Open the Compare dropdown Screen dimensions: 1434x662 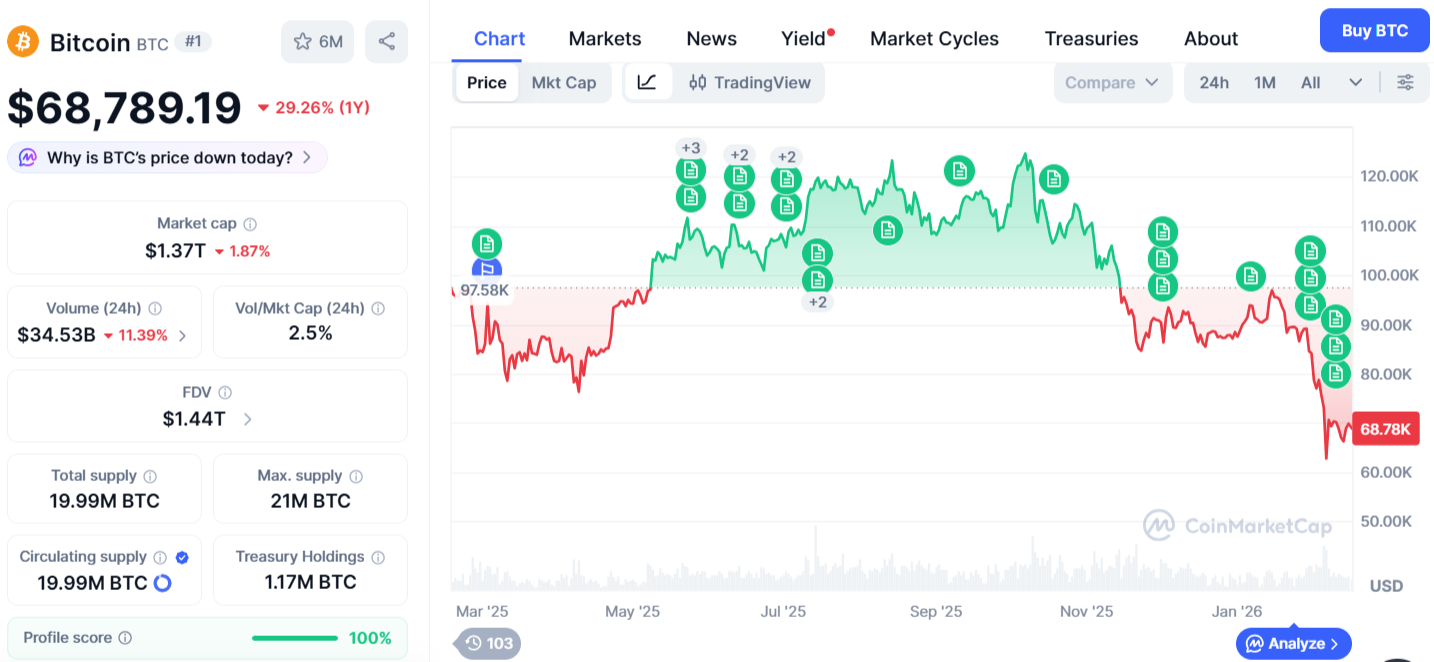coord(1112,82)
